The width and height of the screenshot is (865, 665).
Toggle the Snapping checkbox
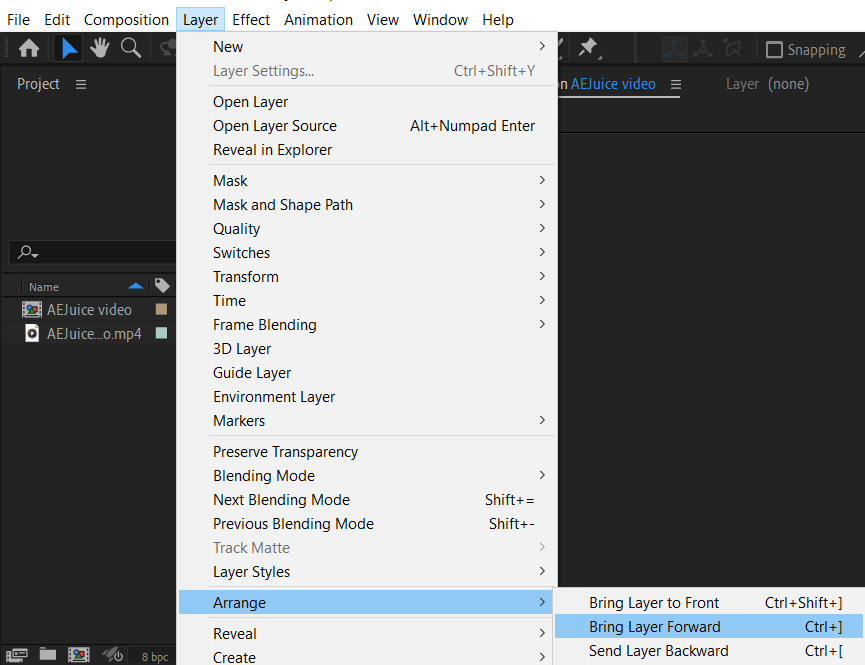click(x=774, y=50)
